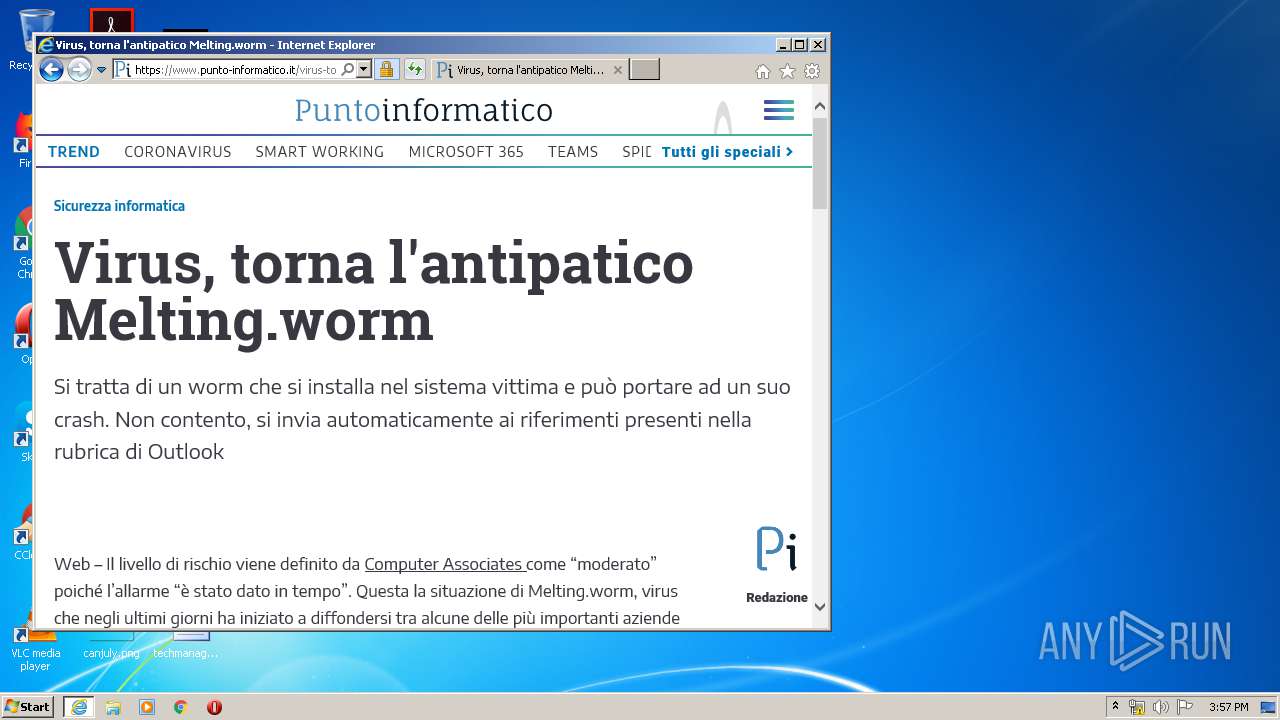This screenshot has width=1280, height=720.
Task: Close the current browser tab
Action: tap(618, 70)
